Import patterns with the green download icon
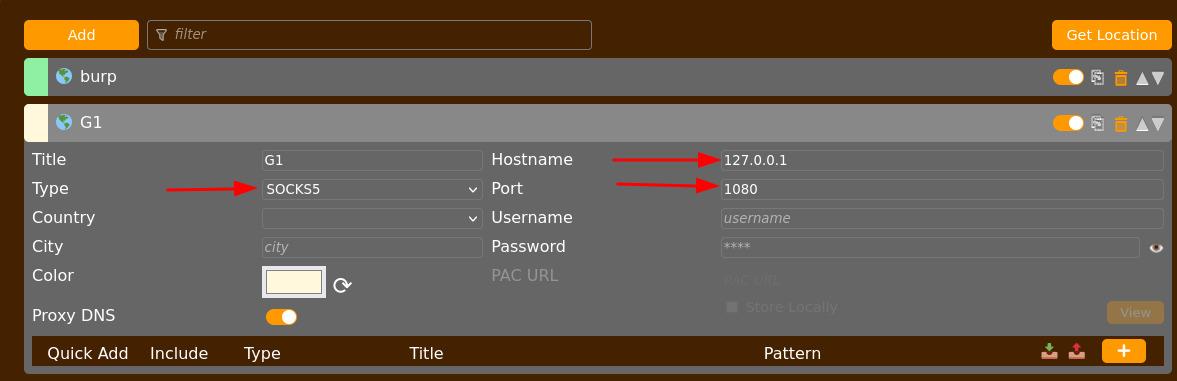 tap(1049, 351)
